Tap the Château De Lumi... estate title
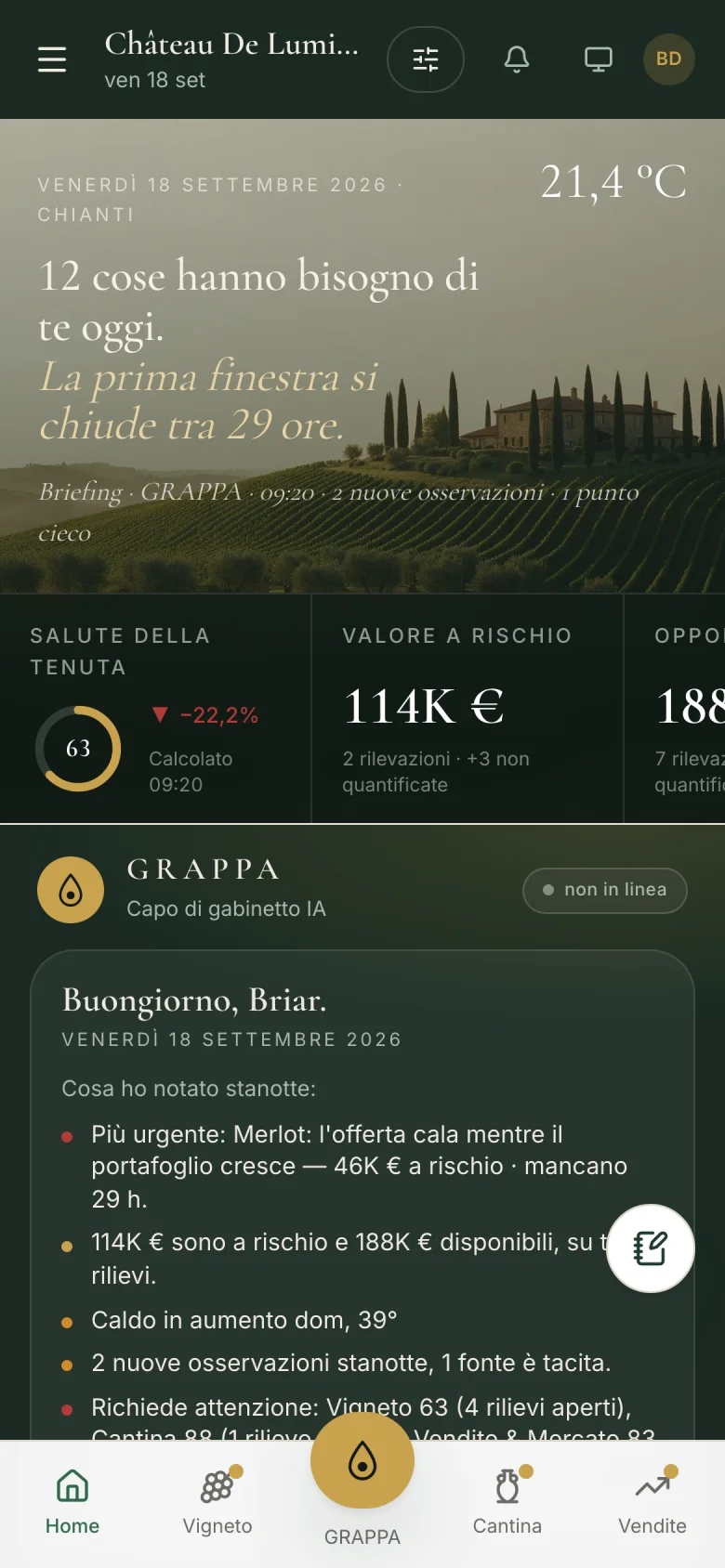The width and height of the screenshot is (725, 1568). tap(231, 44)
